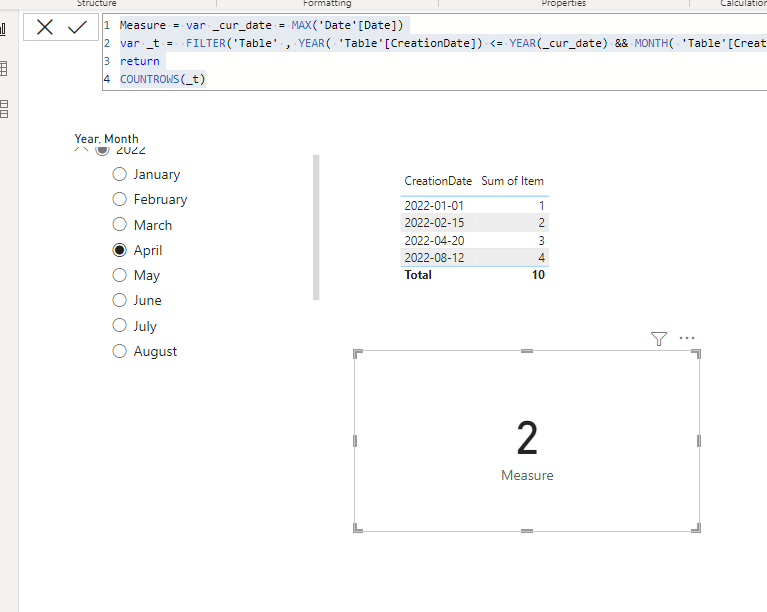
Task: Click the 2022-01-01 table cell
Action: point(434,205)
